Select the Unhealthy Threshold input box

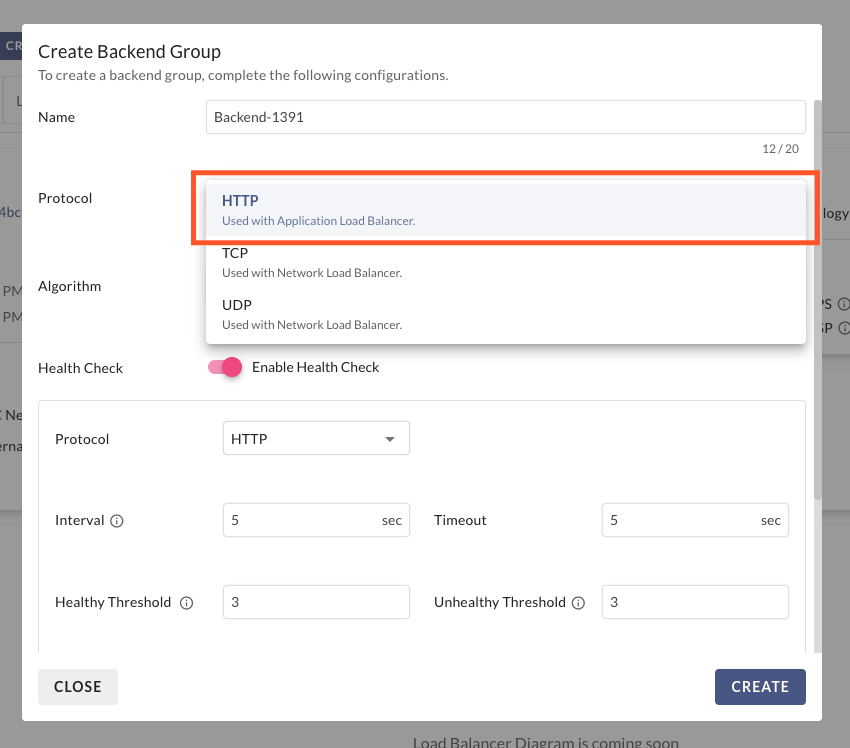point(695,603)
